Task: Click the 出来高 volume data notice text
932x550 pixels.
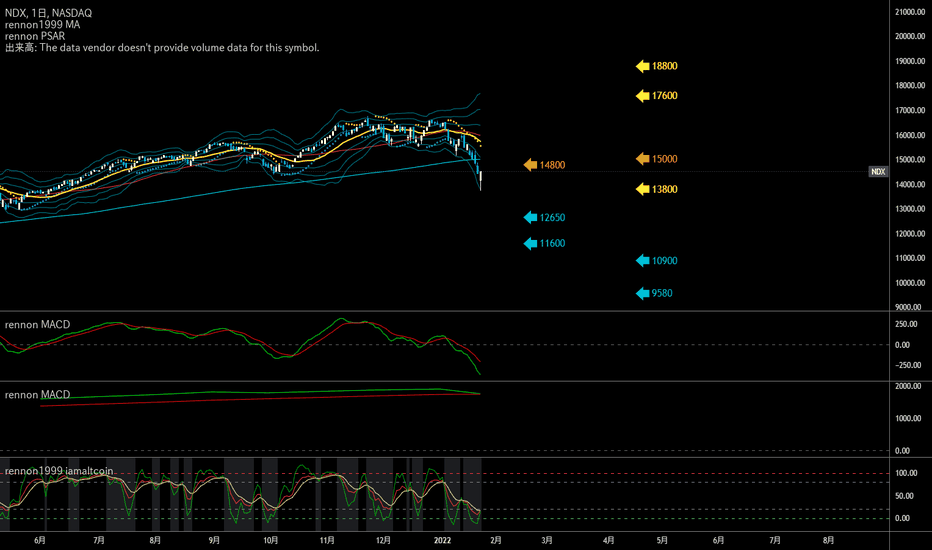Action: click(x=162, y=48)
